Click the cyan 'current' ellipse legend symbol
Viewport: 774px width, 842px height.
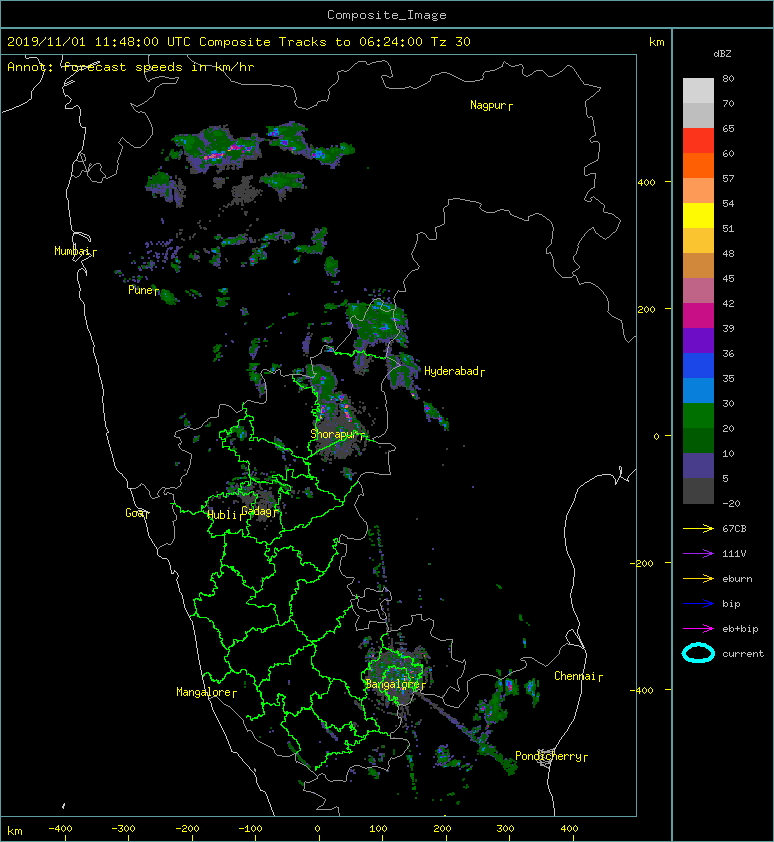point(698,654)
